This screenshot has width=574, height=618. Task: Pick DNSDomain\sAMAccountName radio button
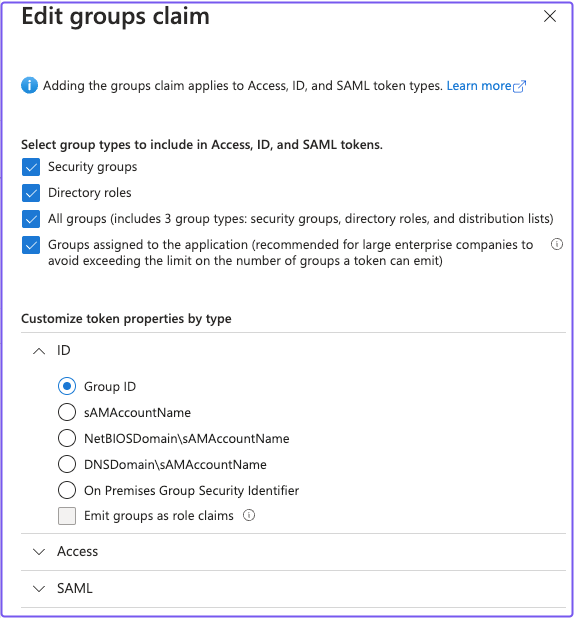click(67, 465)
